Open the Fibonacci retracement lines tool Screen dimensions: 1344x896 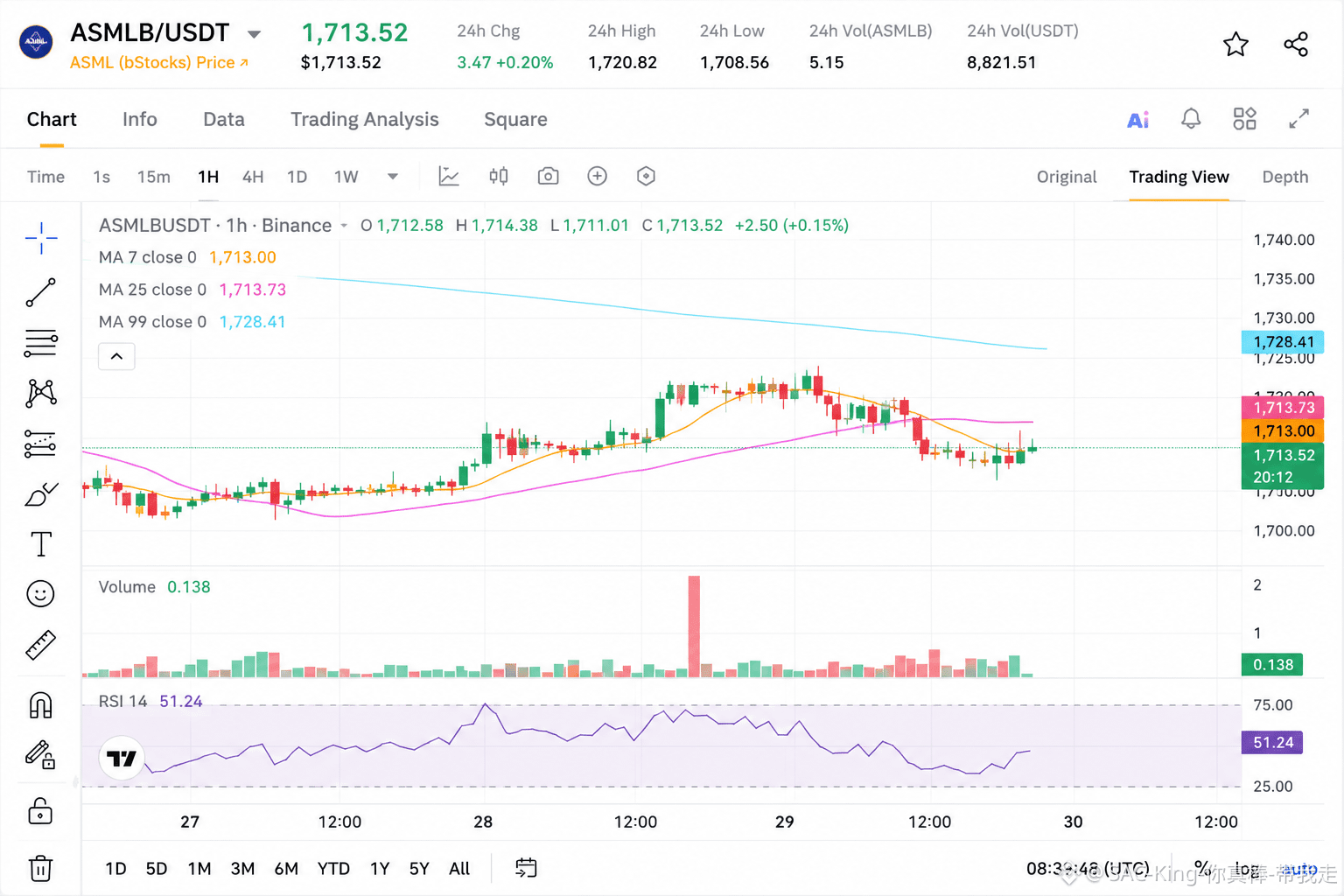coord(41,343)
